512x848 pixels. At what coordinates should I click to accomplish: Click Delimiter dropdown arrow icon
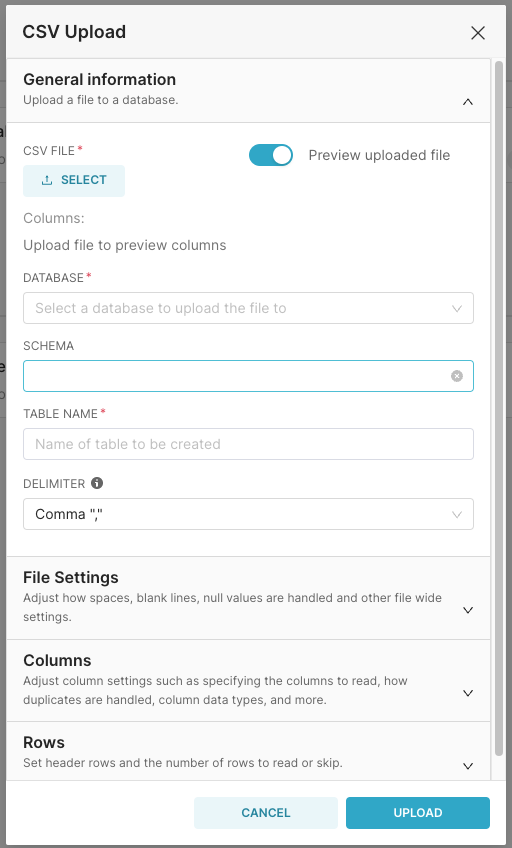click(457, 514)
